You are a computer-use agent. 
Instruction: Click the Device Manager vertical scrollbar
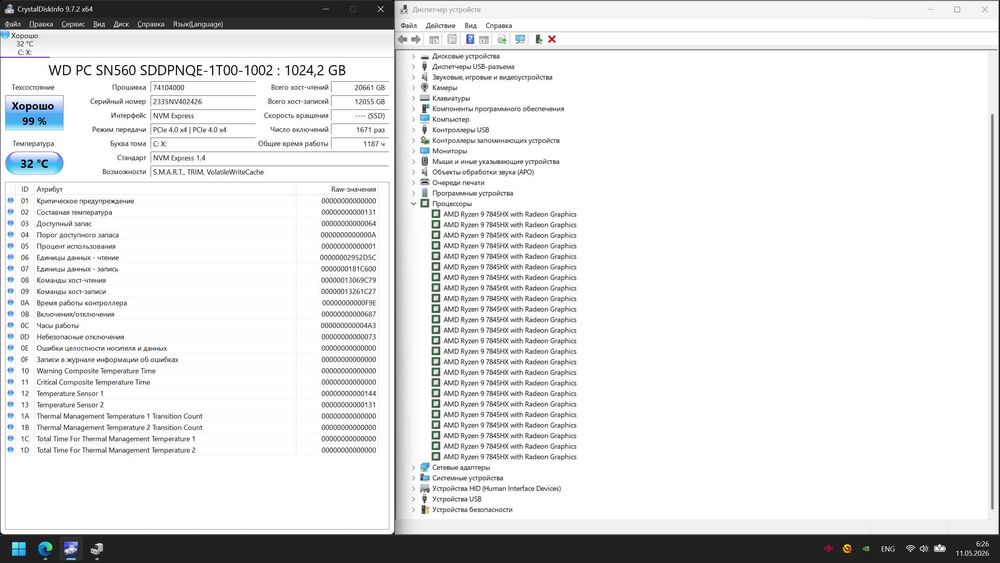tap(992, 312)
